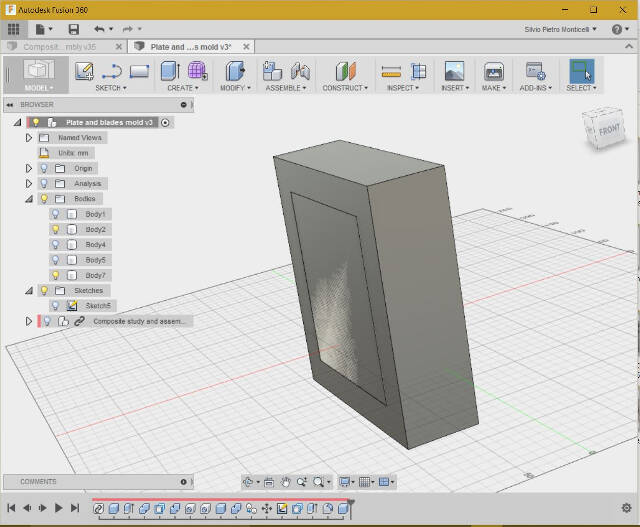Toggle visibility bulb of Body4
This screenshot has height=527, width=640.
pyautogui.click(x=55, y=245)
